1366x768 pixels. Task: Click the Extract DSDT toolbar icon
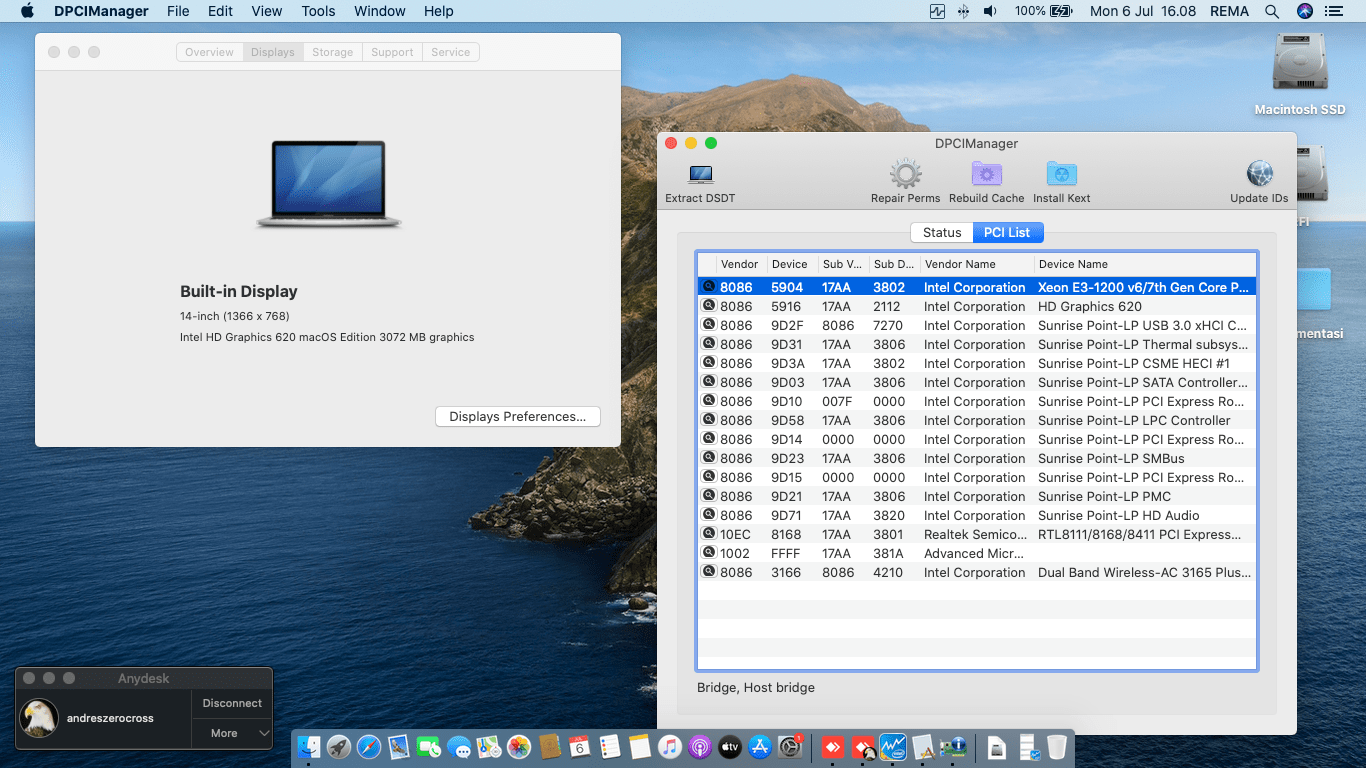tap(700, 174)
